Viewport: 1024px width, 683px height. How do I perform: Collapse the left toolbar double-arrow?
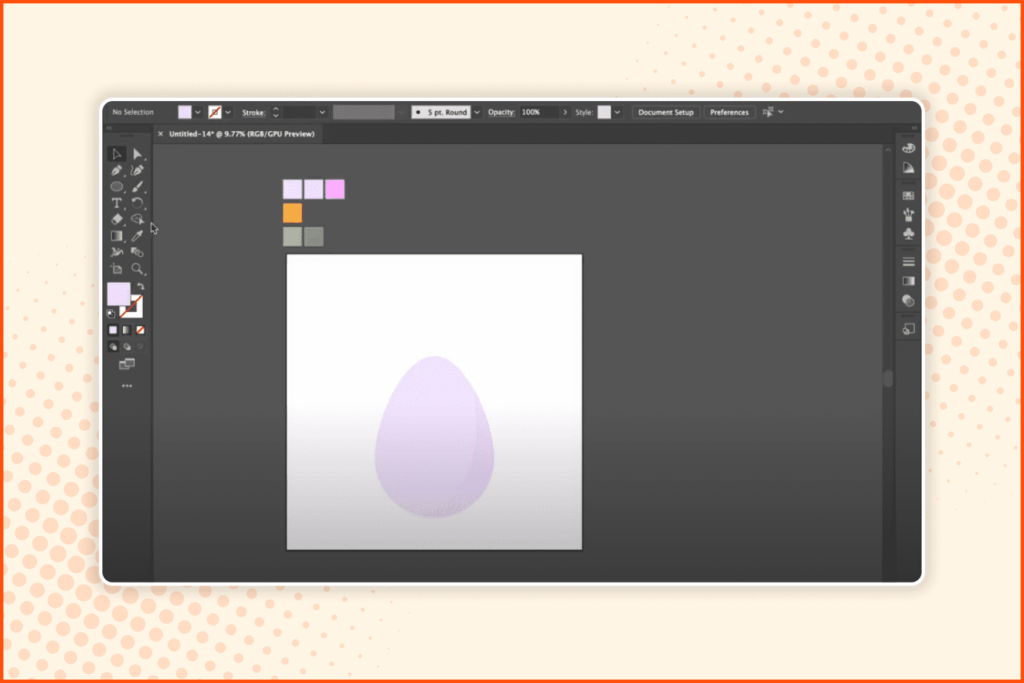(x=109, y=128)
